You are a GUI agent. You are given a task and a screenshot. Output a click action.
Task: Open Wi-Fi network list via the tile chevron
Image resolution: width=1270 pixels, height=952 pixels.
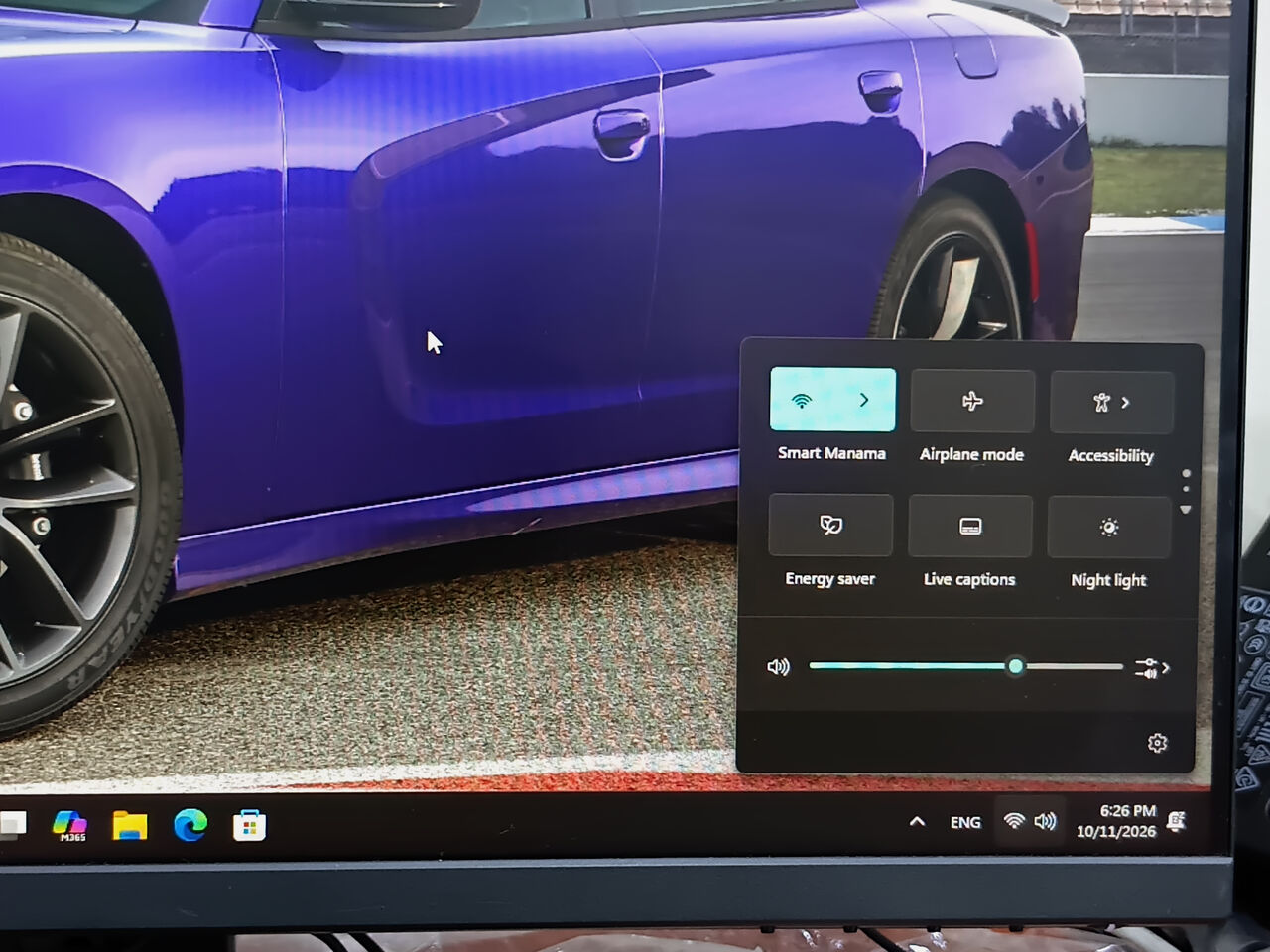tap(864, 400)
